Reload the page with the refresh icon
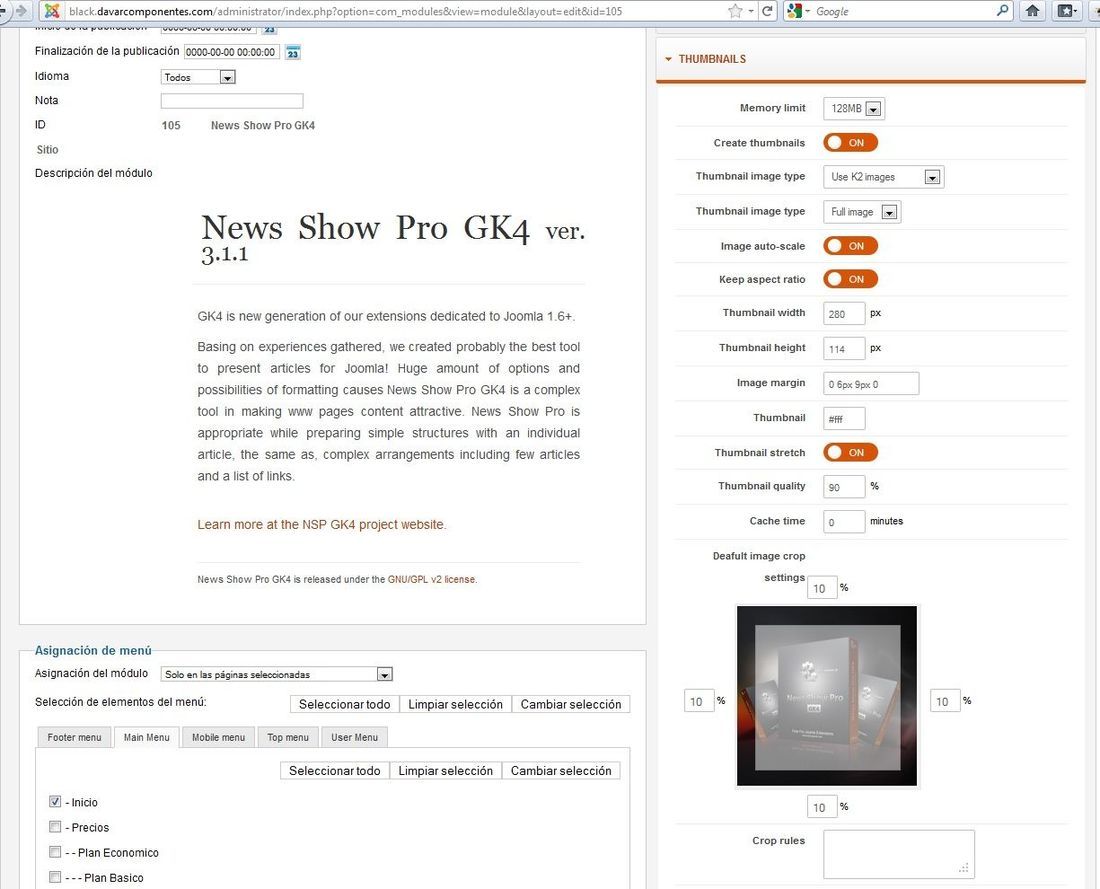This screenshot has height=889, width=1100. coord(767,11)
